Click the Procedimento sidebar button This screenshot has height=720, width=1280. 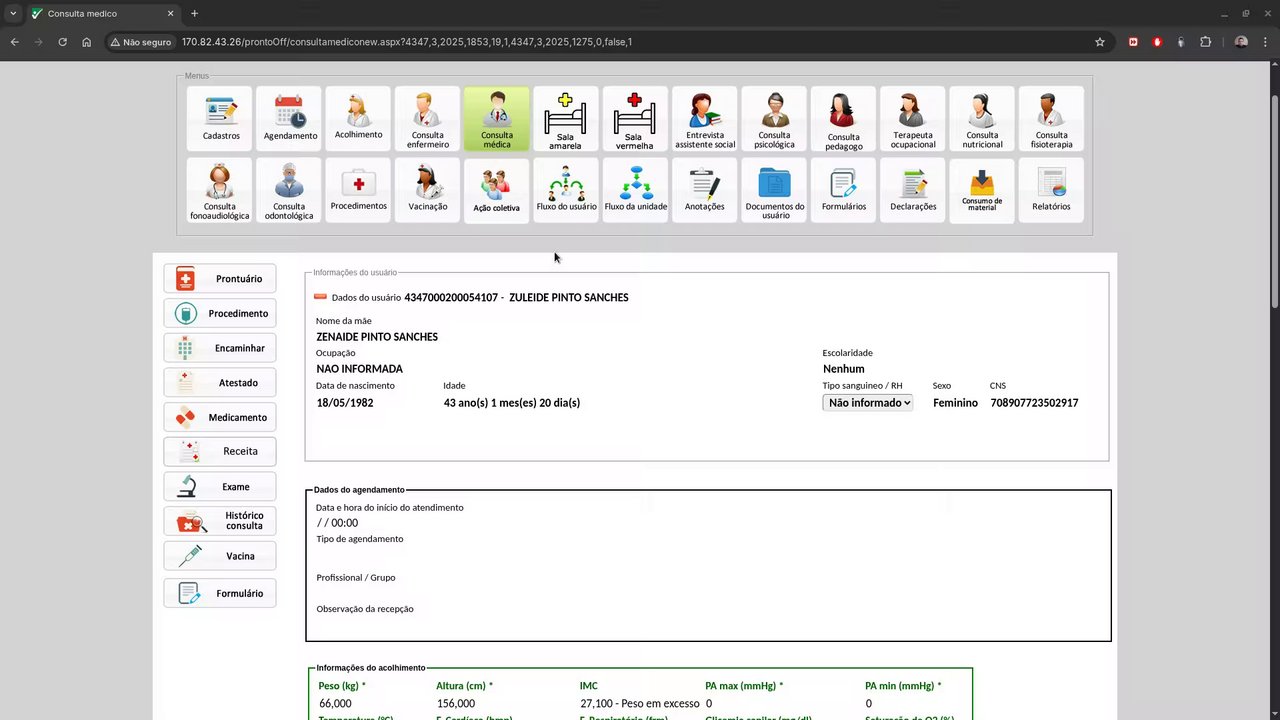(220, 313)
